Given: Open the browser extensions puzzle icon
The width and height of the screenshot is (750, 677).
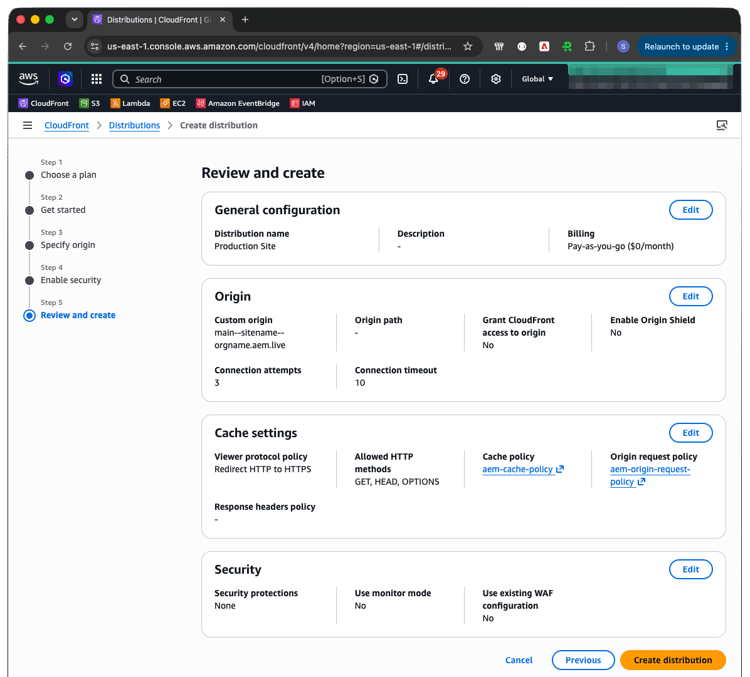Looking at the screenshot, I should [x=590, y=46].
